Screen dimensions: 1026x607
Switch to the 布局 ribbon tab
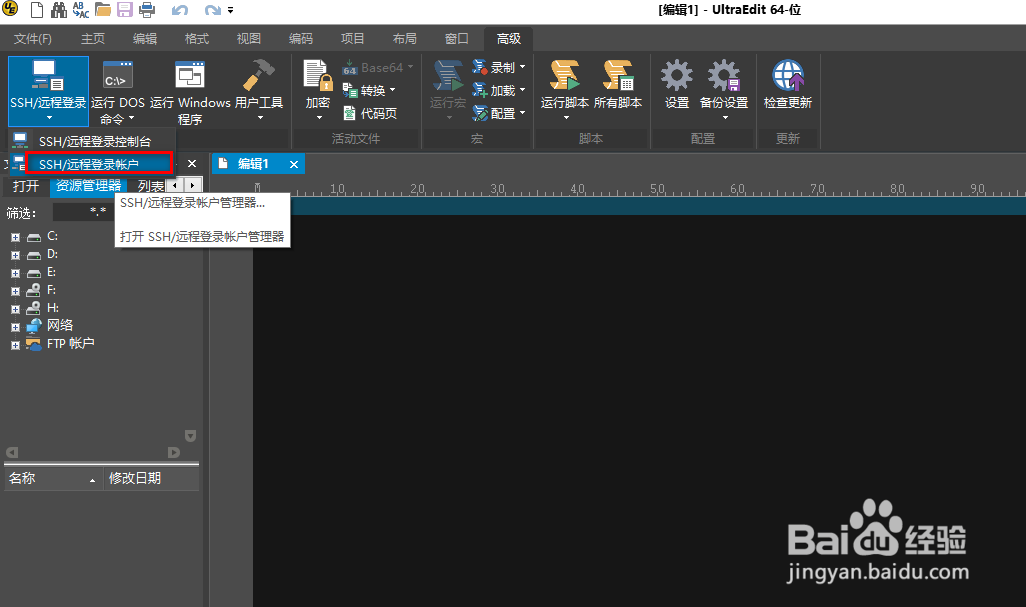point(405,39)
